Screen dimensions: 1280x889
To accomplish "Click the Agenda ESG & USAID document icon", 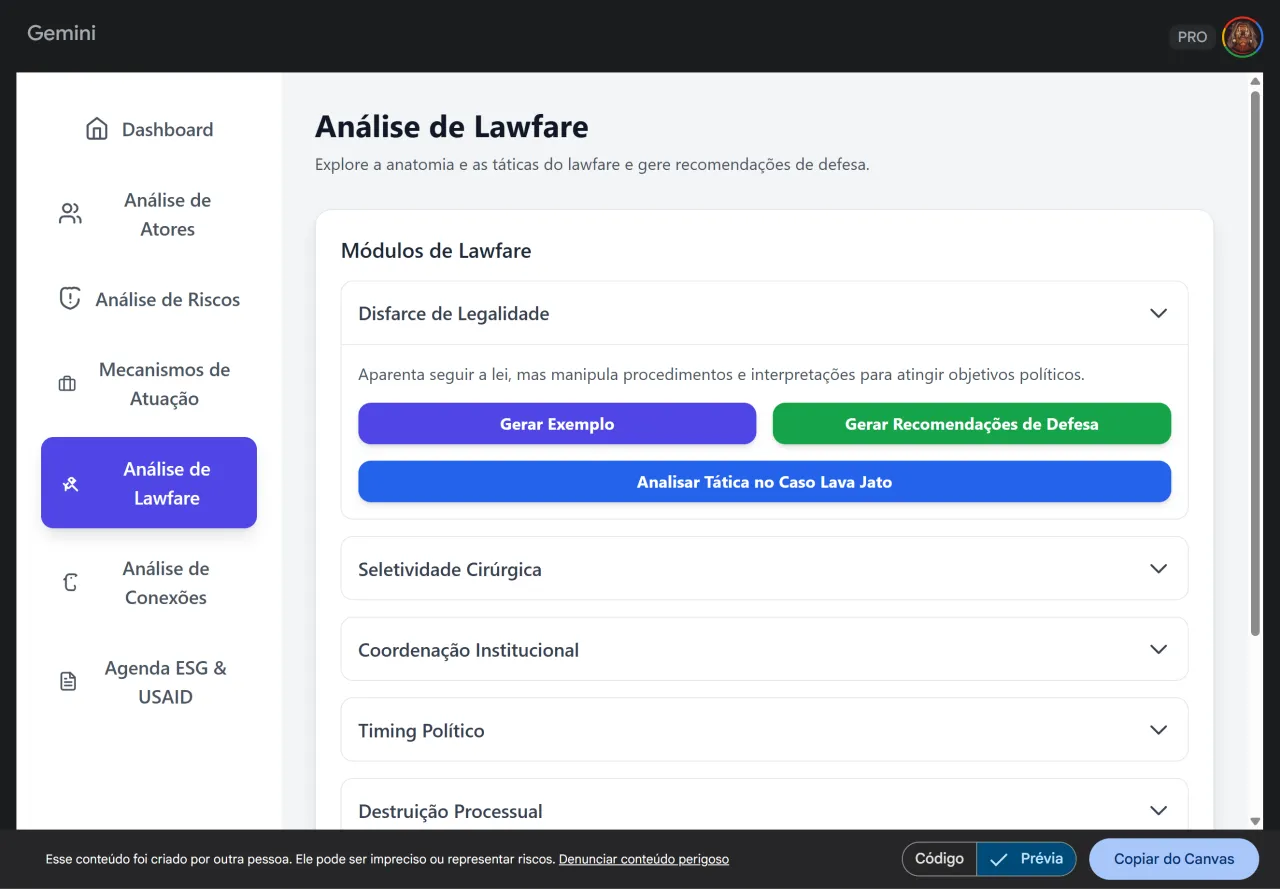I will [68, 682].
